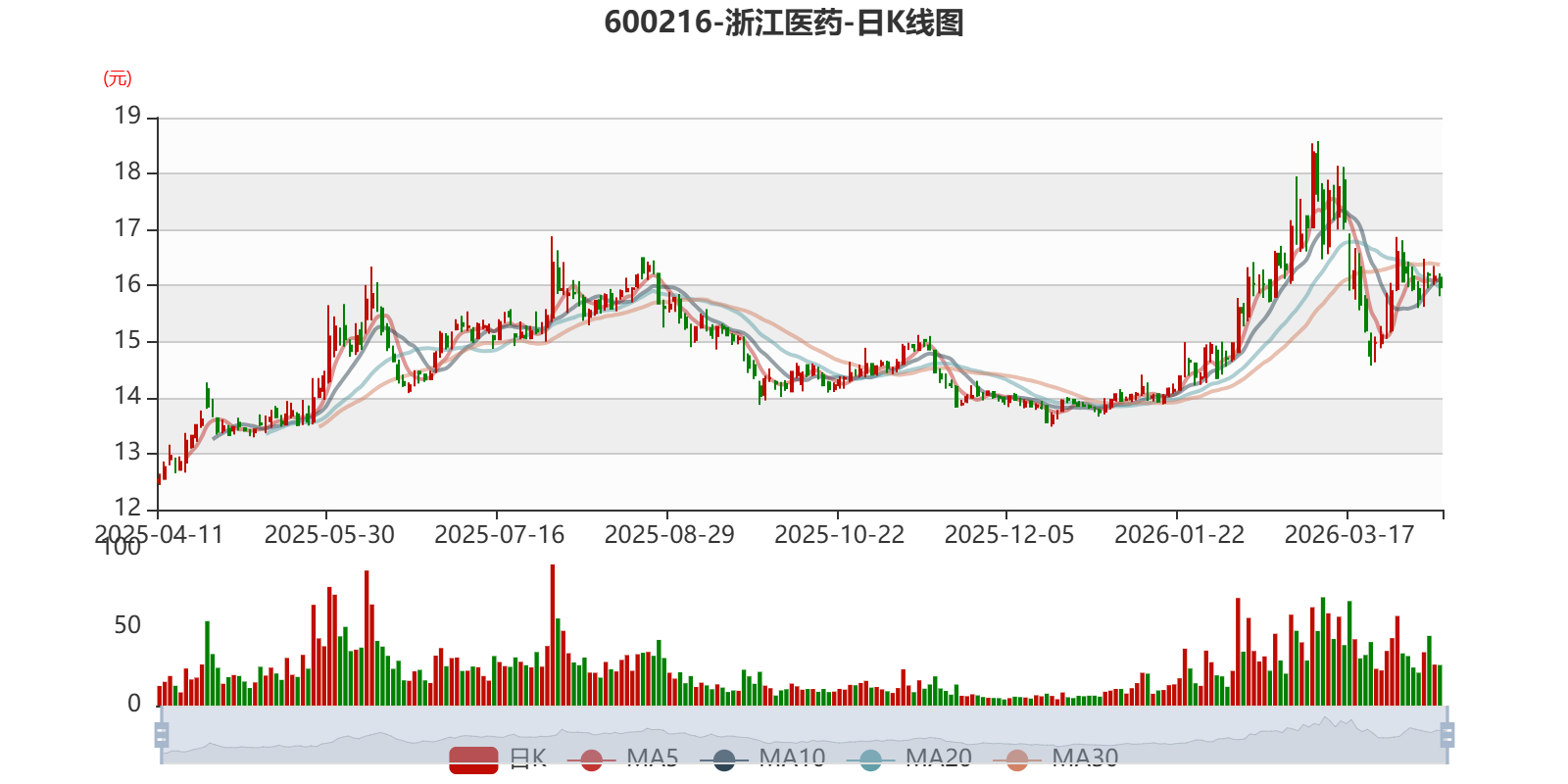1568x784 pixels.
Task: Hide the MA10 moving average line
Action: pos(762,759)
